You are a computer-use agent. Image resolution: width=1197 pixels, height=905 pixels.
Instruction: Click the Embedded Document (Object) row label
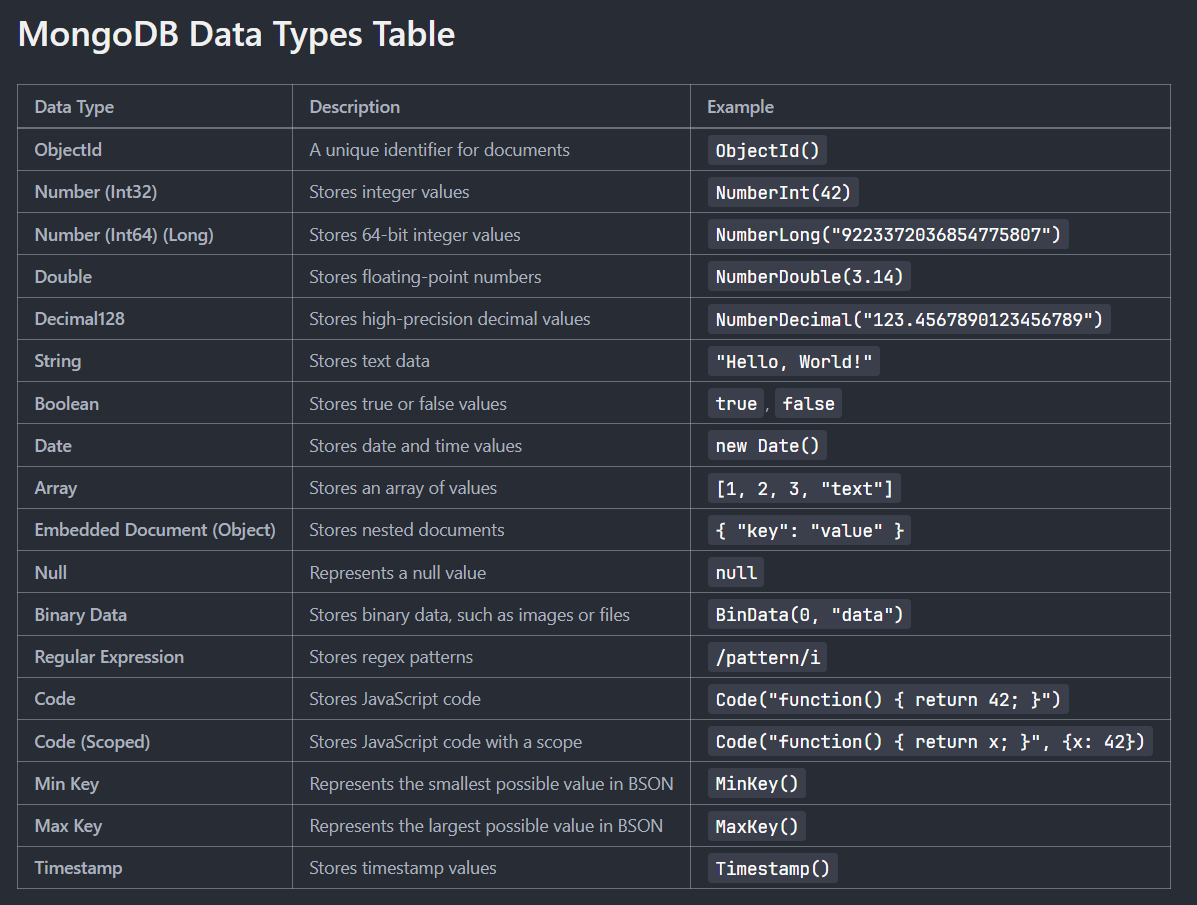tap(155, 529)
